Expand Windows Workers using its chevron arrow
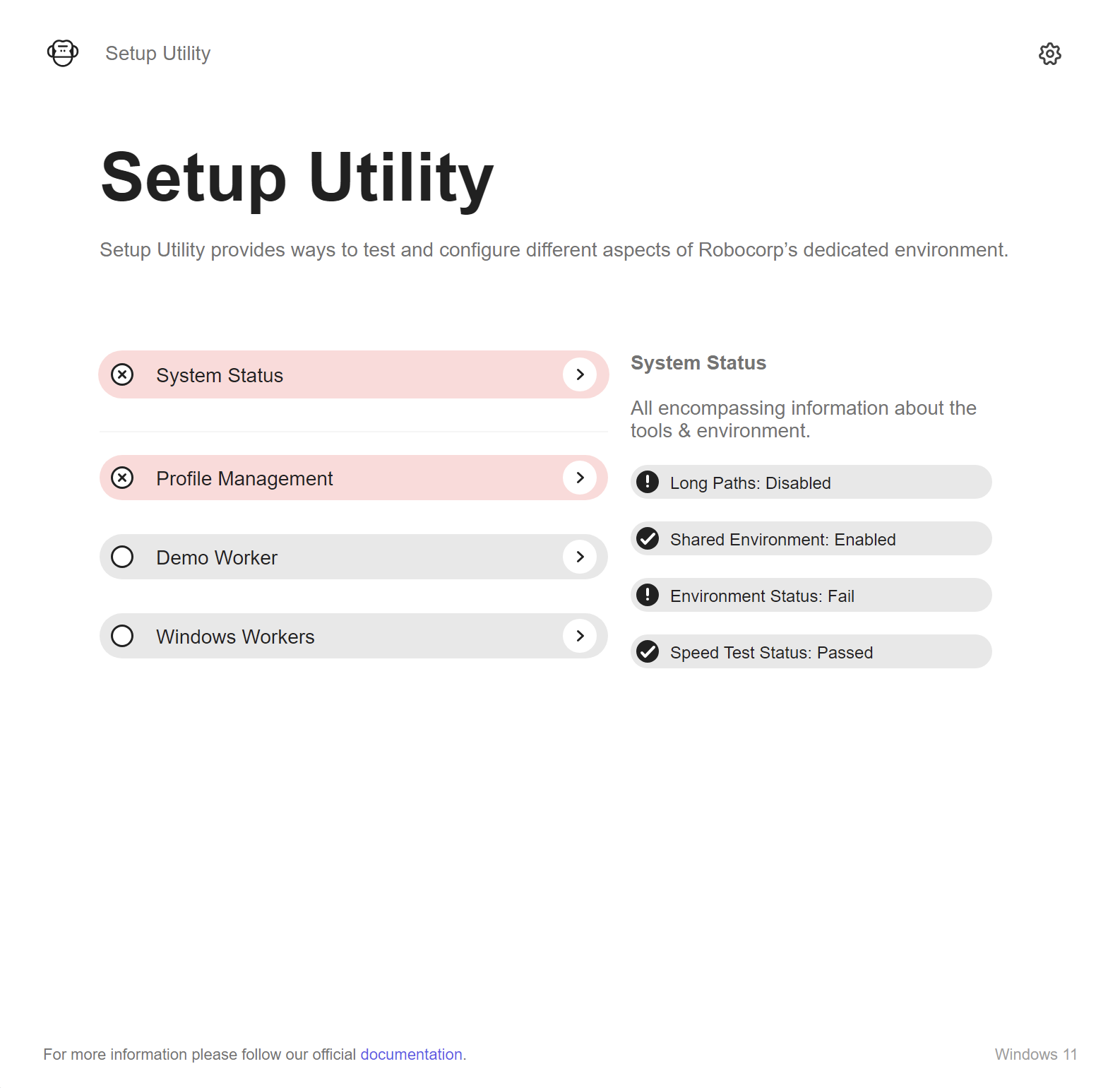1120x1088 pixels. click(580, 636)
